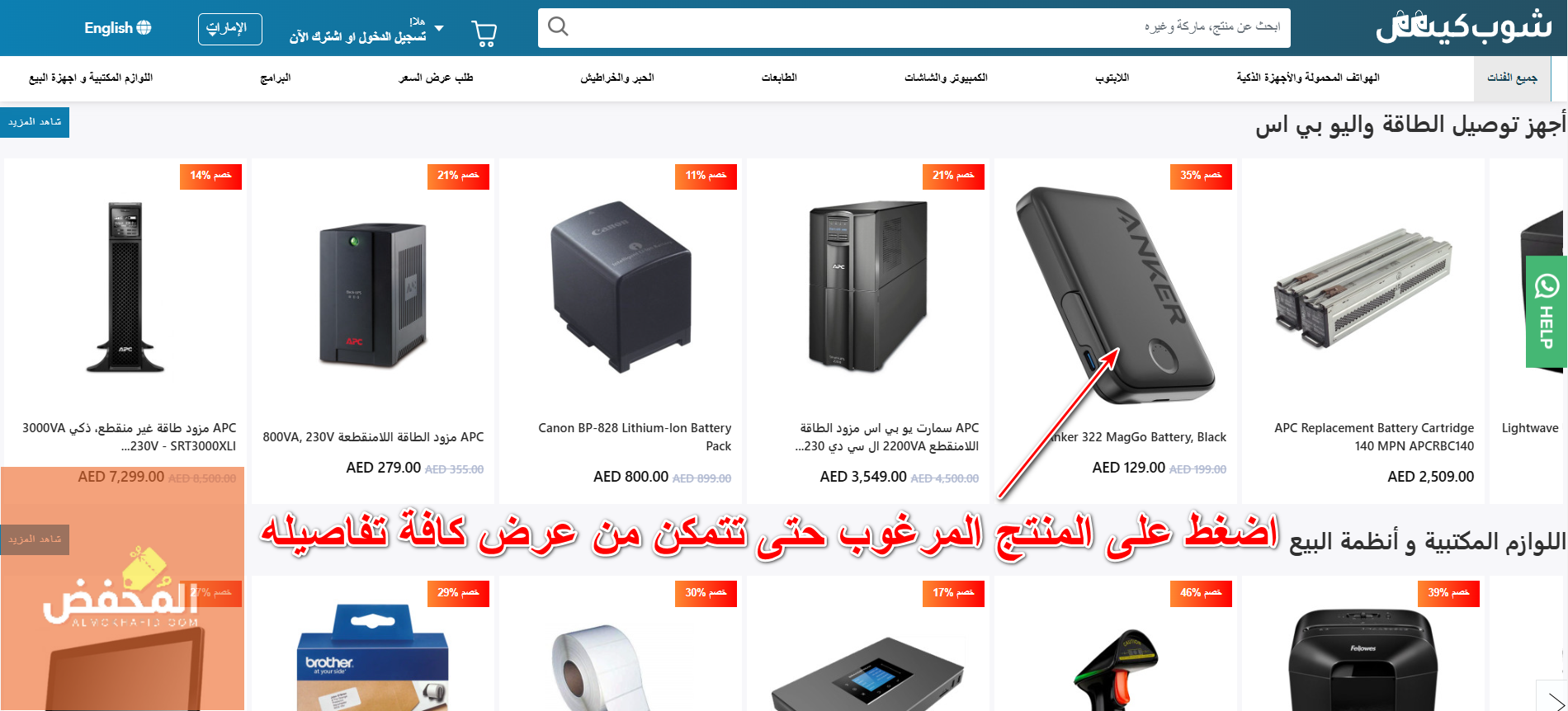Open the اللابتوب menu item
Viewport: 1568px width, 711px height.
(1112, 78)
